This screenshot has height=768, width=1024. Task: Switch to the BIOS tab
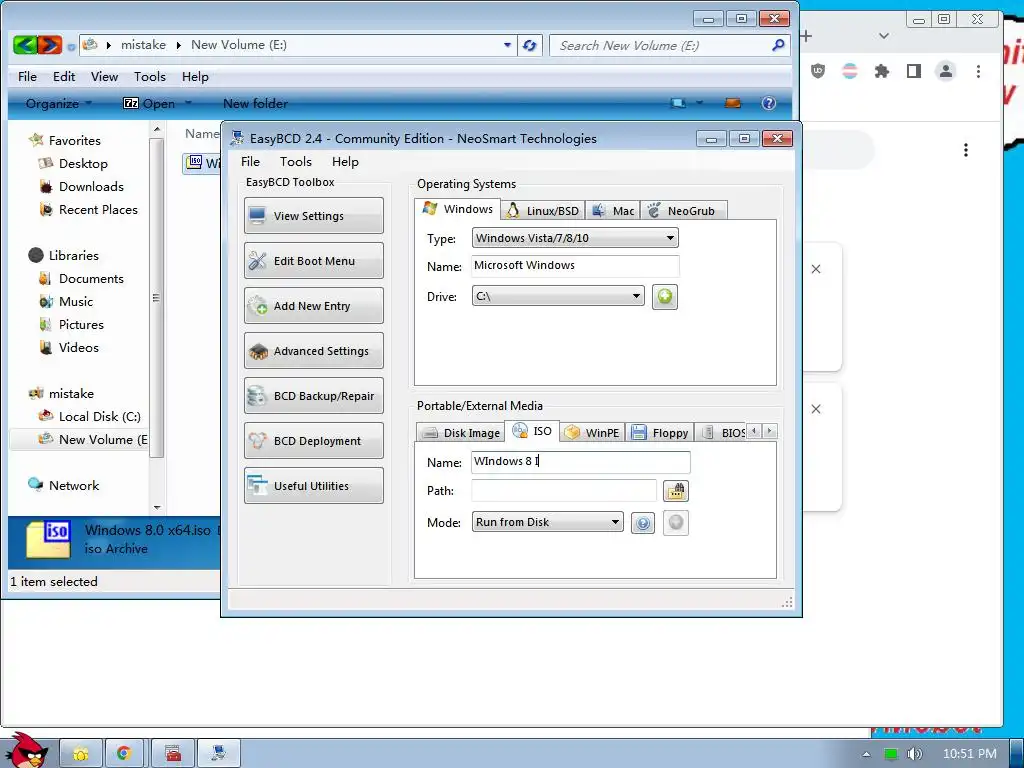coord(722,432)
